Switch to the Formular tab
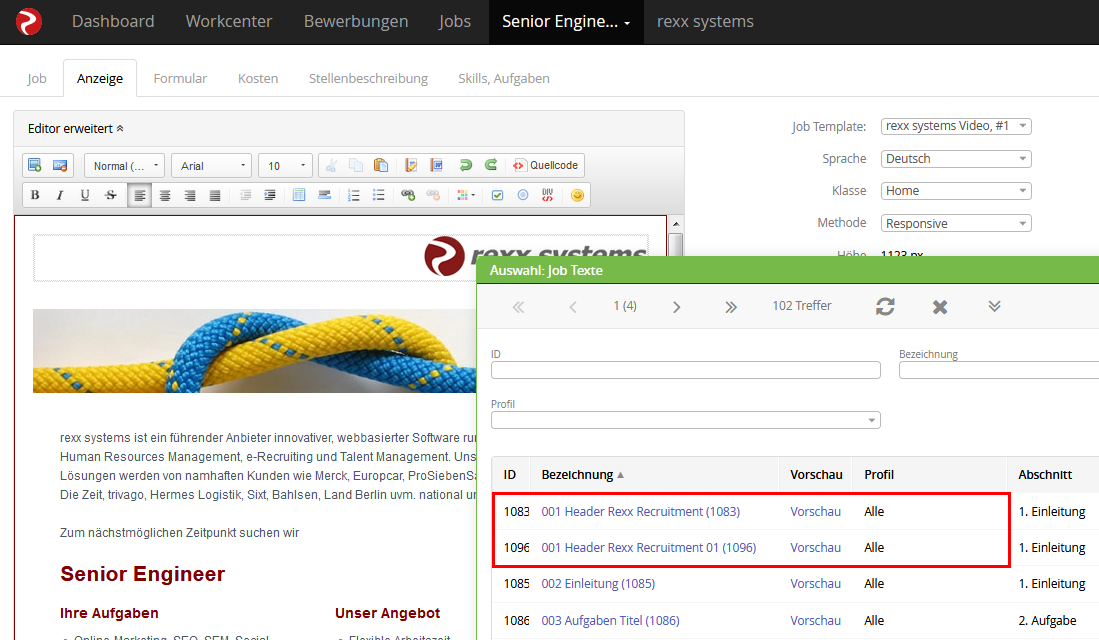This screenshot has width=1099, height=640. [180, 79]
